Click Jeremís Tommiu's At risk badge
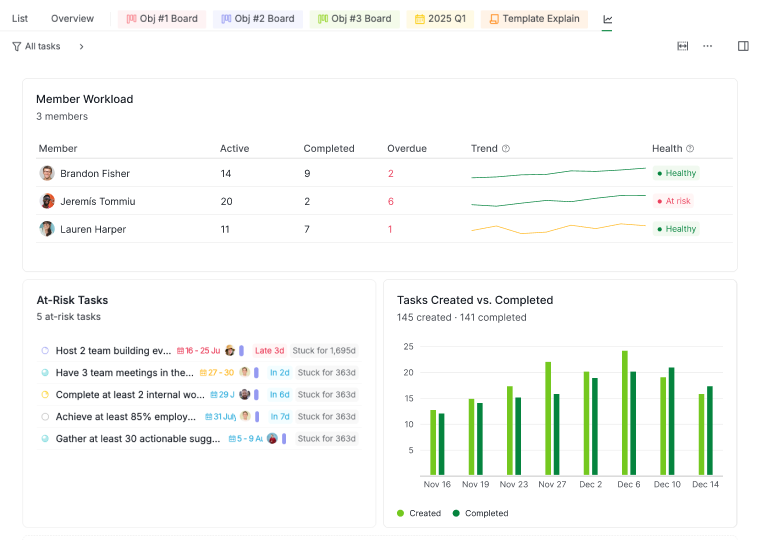 673,201
